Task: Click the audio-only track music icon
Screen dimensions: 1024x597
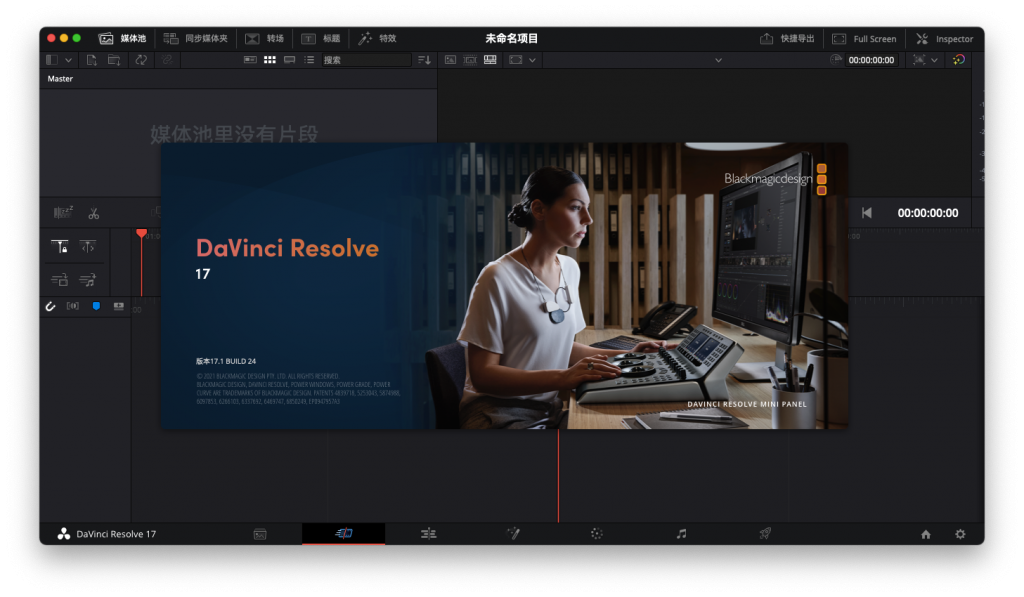Action: [x=88, y=280]
